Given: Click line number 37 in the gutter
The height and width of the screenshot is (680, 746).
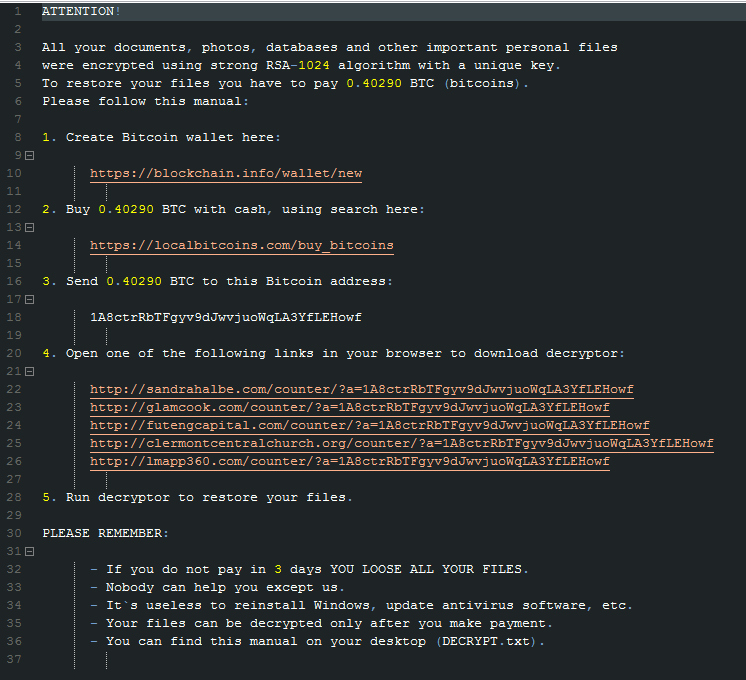Looking at the screenshot, I should [x=14, y=660].
